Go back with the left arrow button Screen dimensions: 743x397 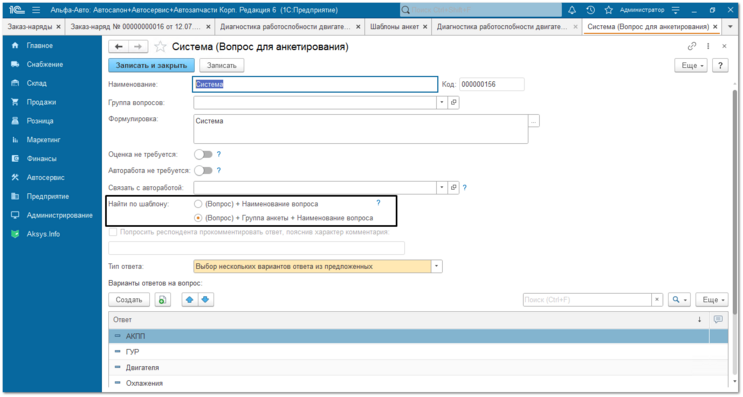click(118, 46)
